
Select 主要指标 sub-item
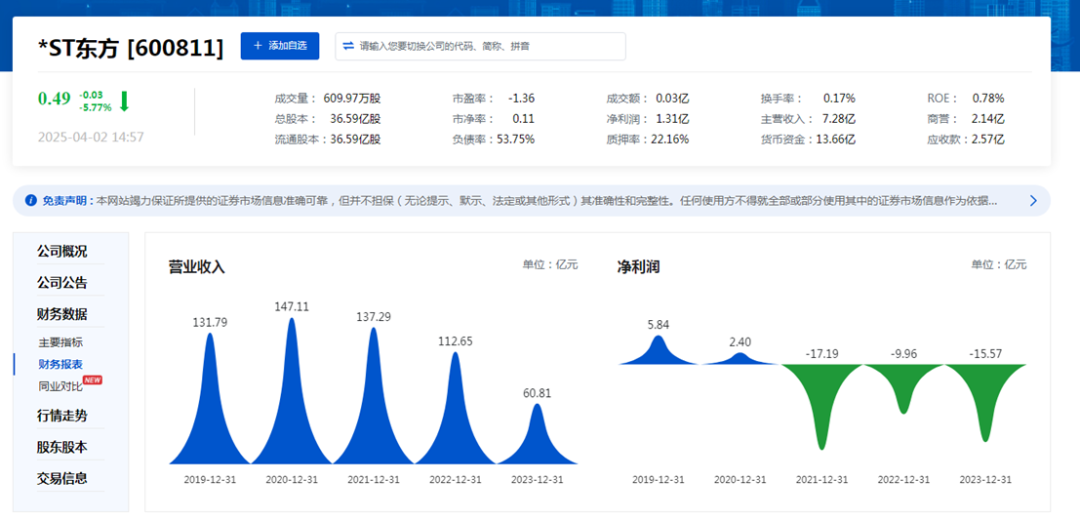(x=61, y=342)
